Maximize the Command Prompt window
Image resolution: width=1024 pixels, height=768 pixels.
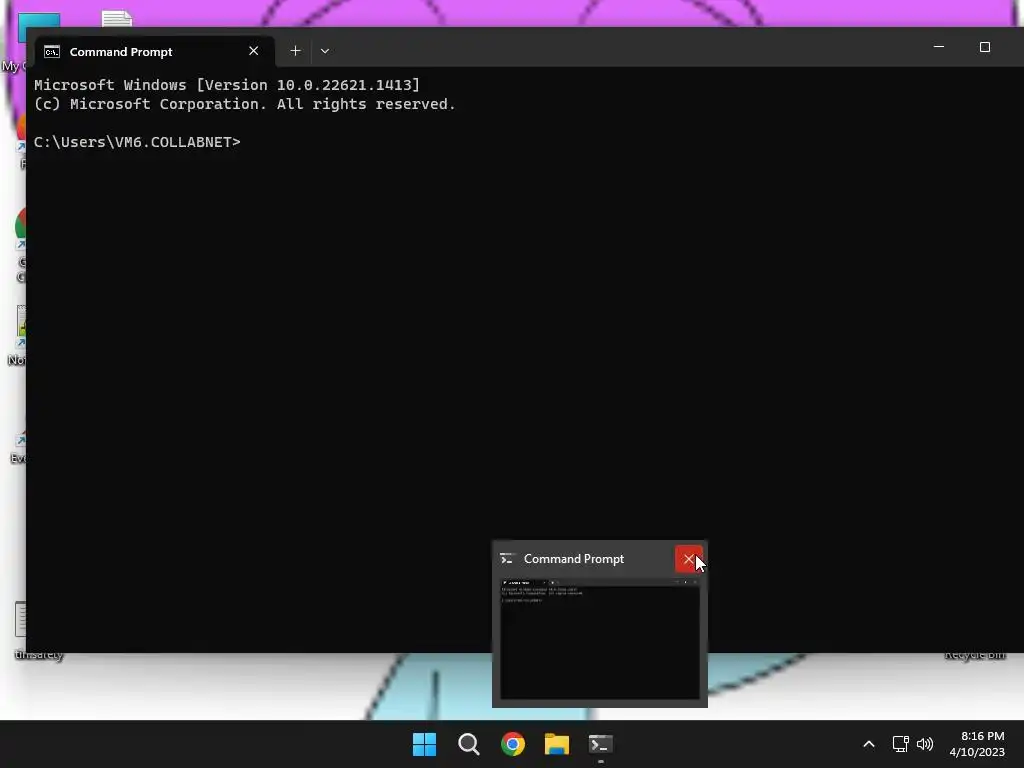(x=985, y=47)
